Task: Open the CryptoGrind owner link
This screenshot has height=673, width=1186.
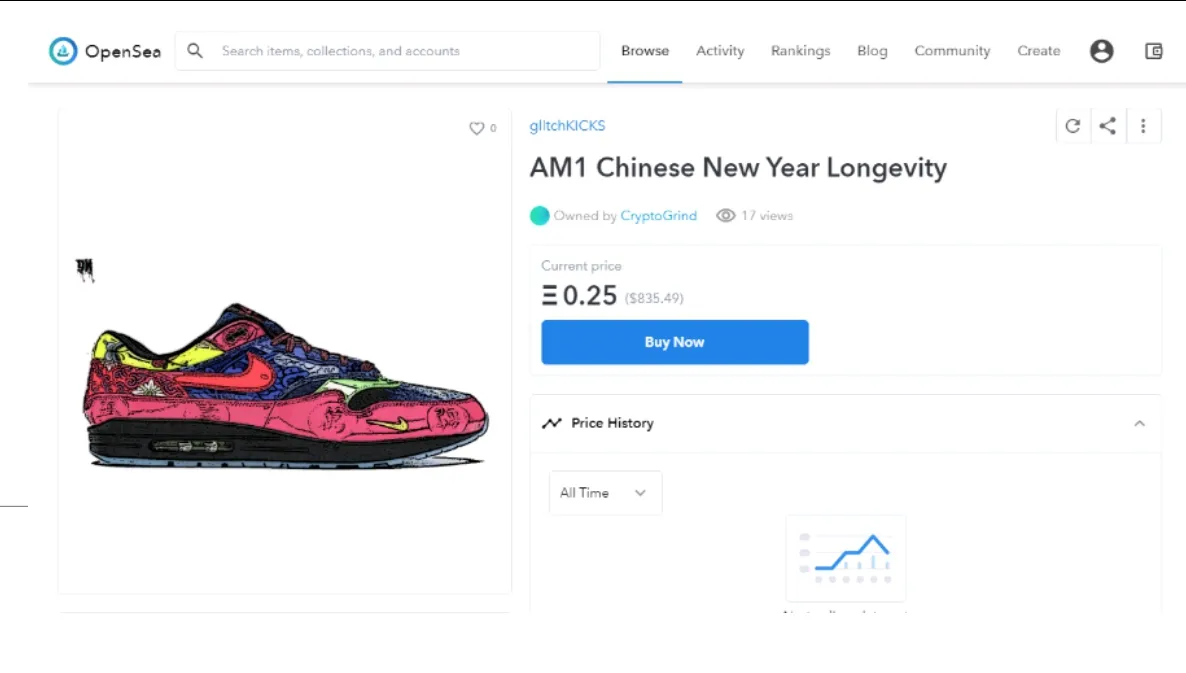Action: 658,216
